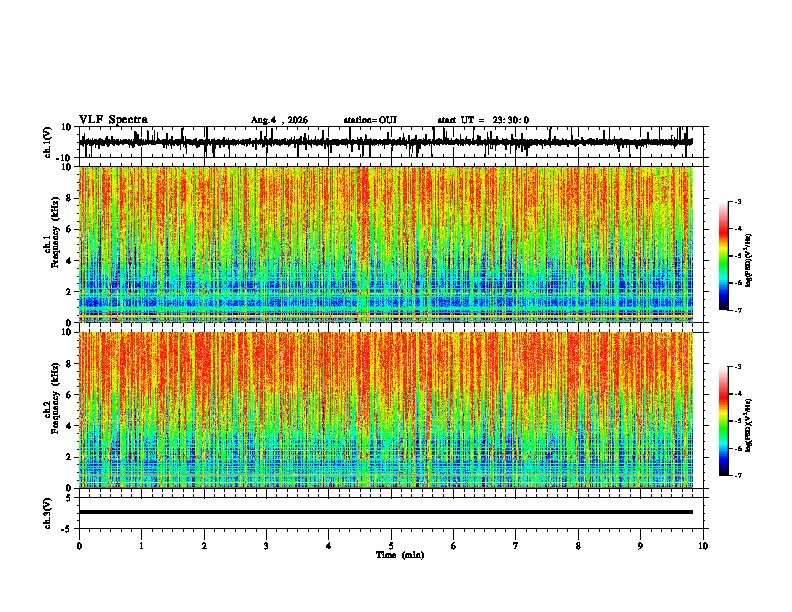Click the "8" kHz tick on ch.2 spectrogram
The height and width of the screenshot is (612, 792).
(x=69, y=364)
